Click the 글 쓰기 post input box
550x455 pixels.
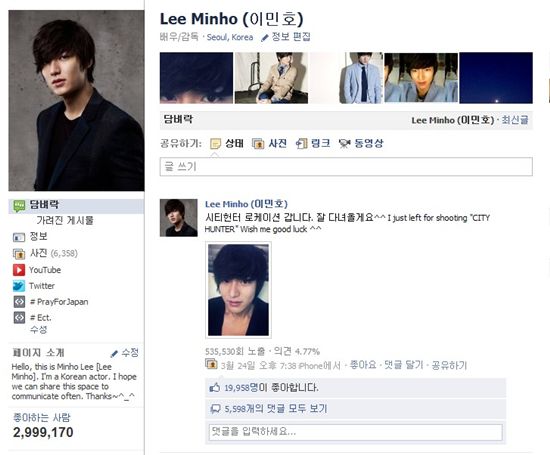(x=346, y=167)
